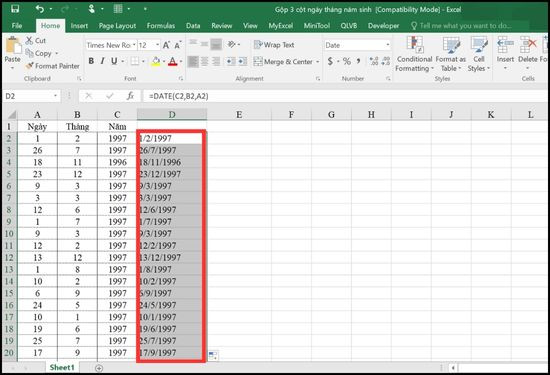The height and width of the screenshot is (375, 550).
Task: Click the Paste clipboard icon
Action: pyautogui.click(x=13, y=46)
